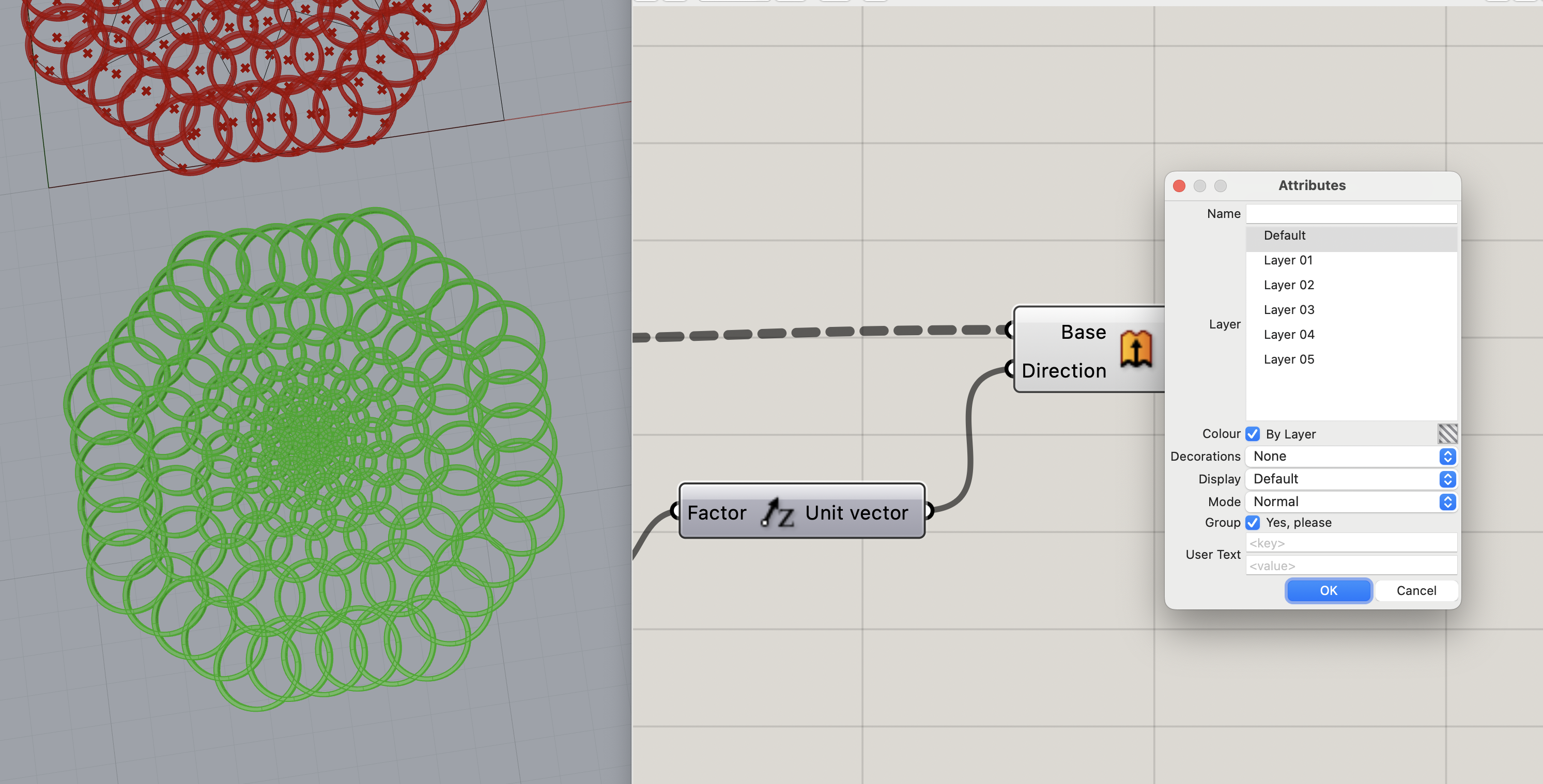Screen dimensions: 1543x784
Task: Click the Direction input grip
Action: pos(1009,368)
